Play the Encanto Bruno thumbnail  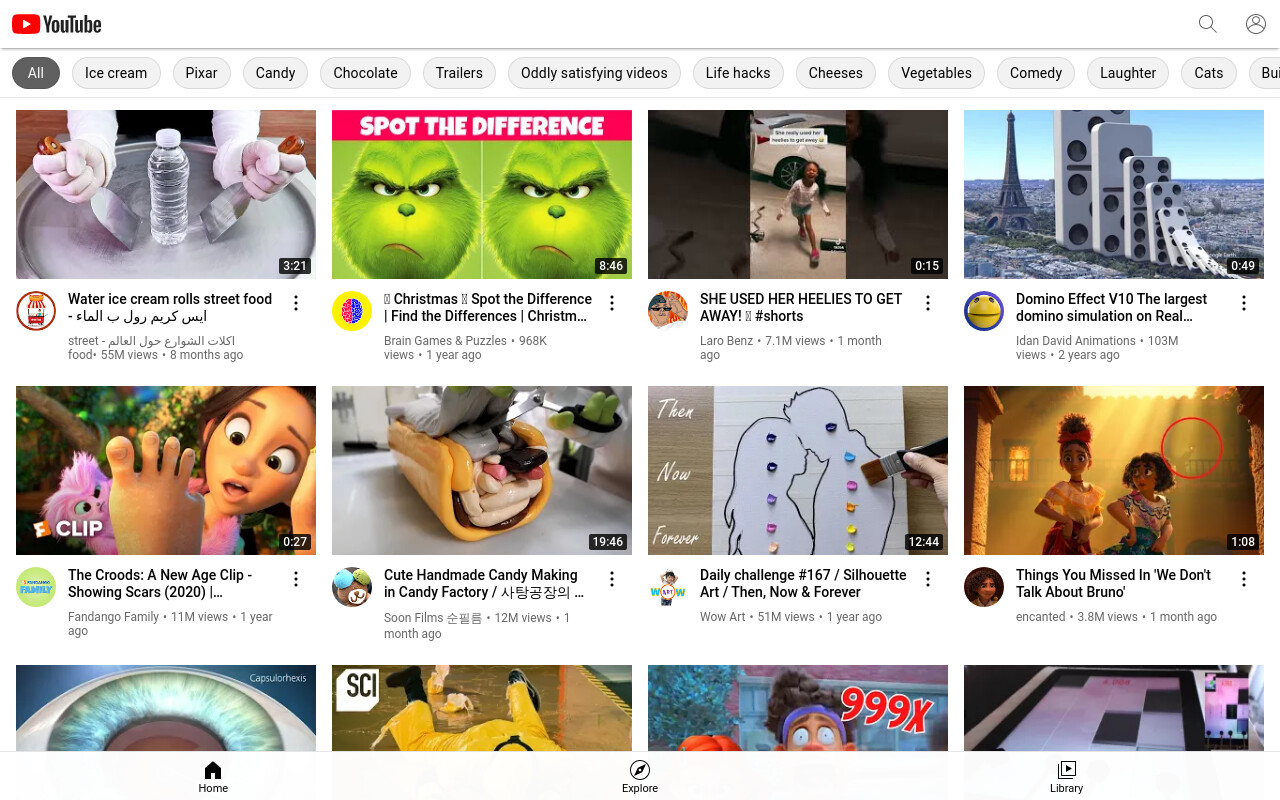click(x=1114, y=470)
